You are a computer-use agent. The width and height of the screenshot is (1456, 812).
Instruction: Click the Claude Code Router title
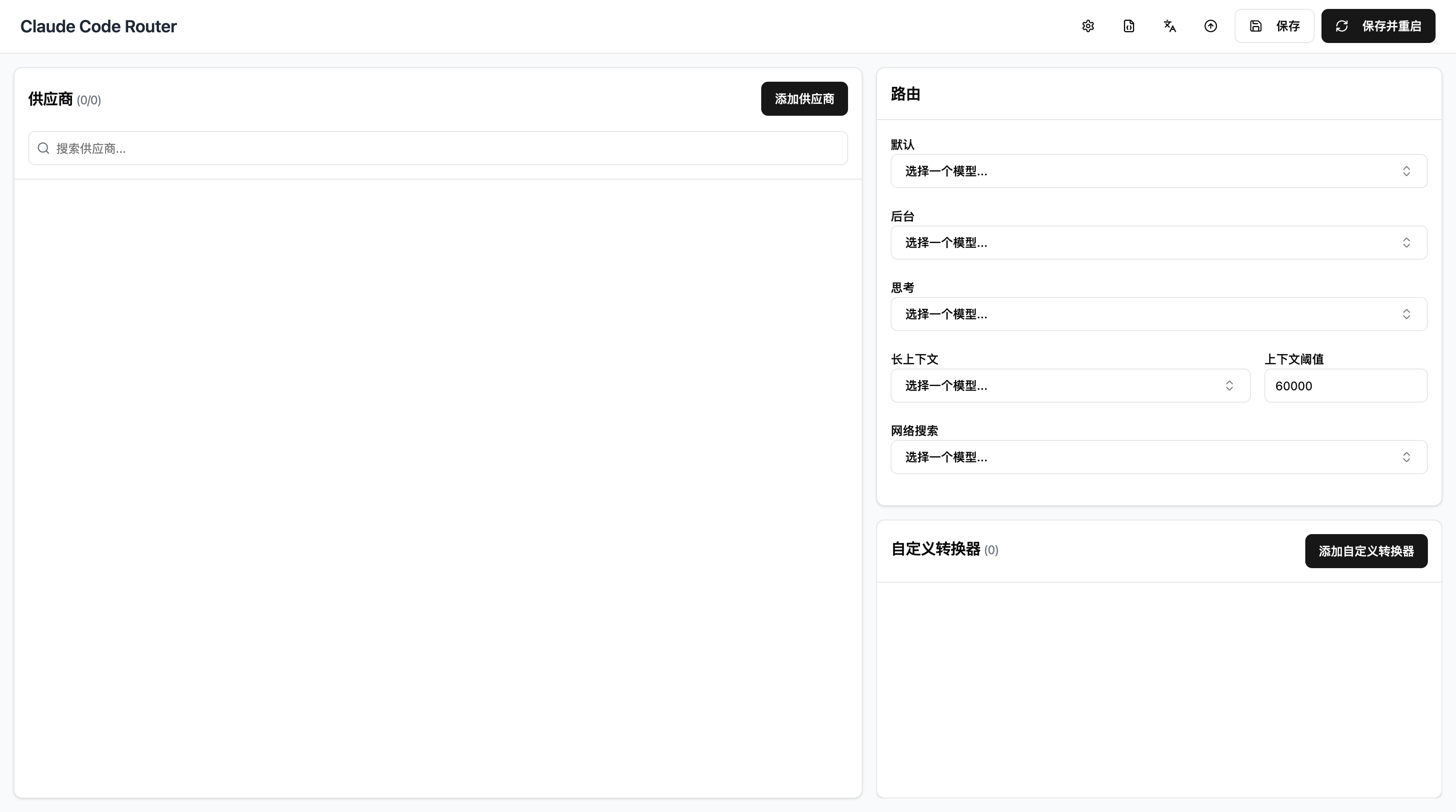(98, 26)
